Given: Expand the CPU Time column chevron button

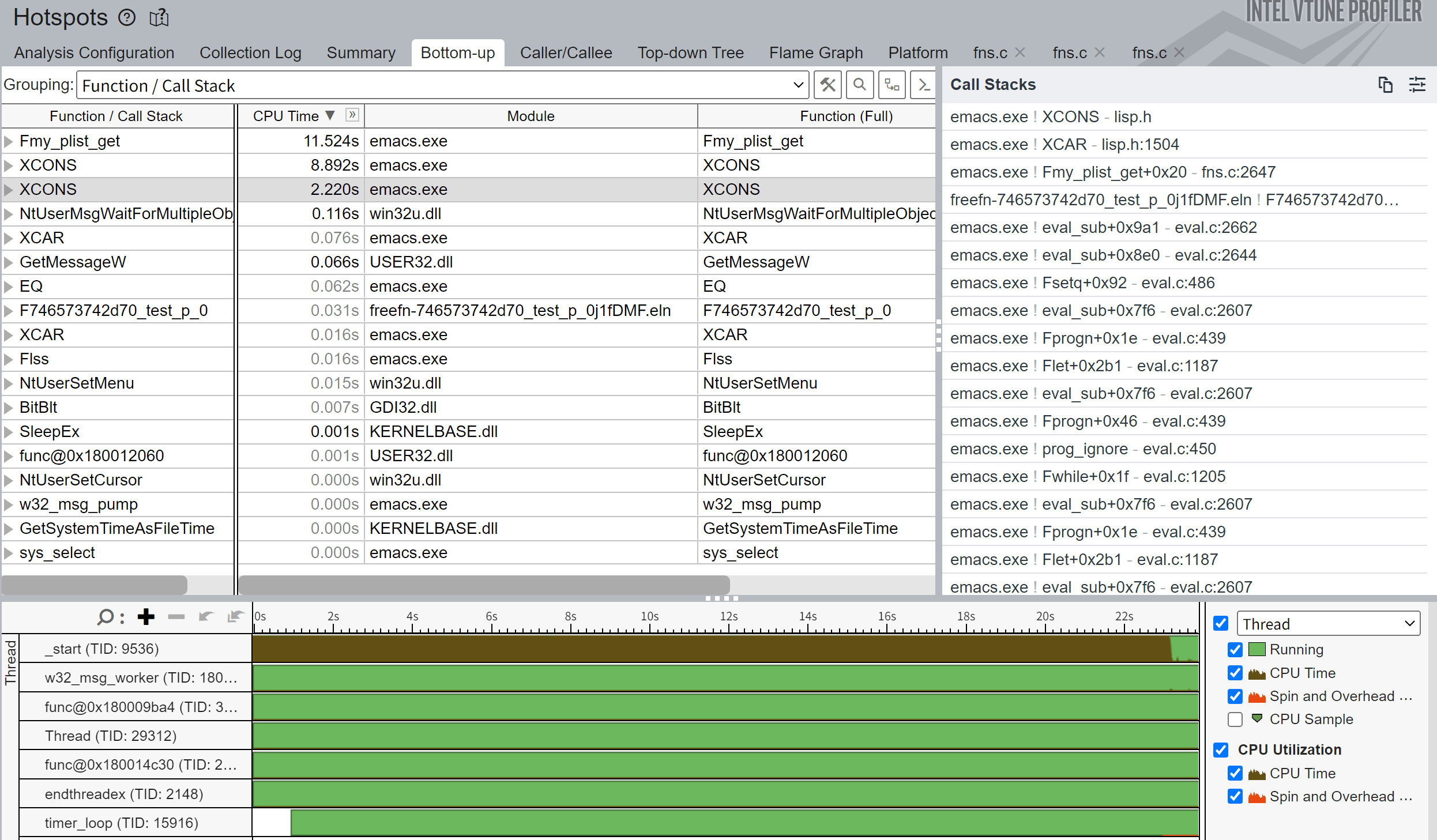Looking at the screenshot, I should pos(352,115).
